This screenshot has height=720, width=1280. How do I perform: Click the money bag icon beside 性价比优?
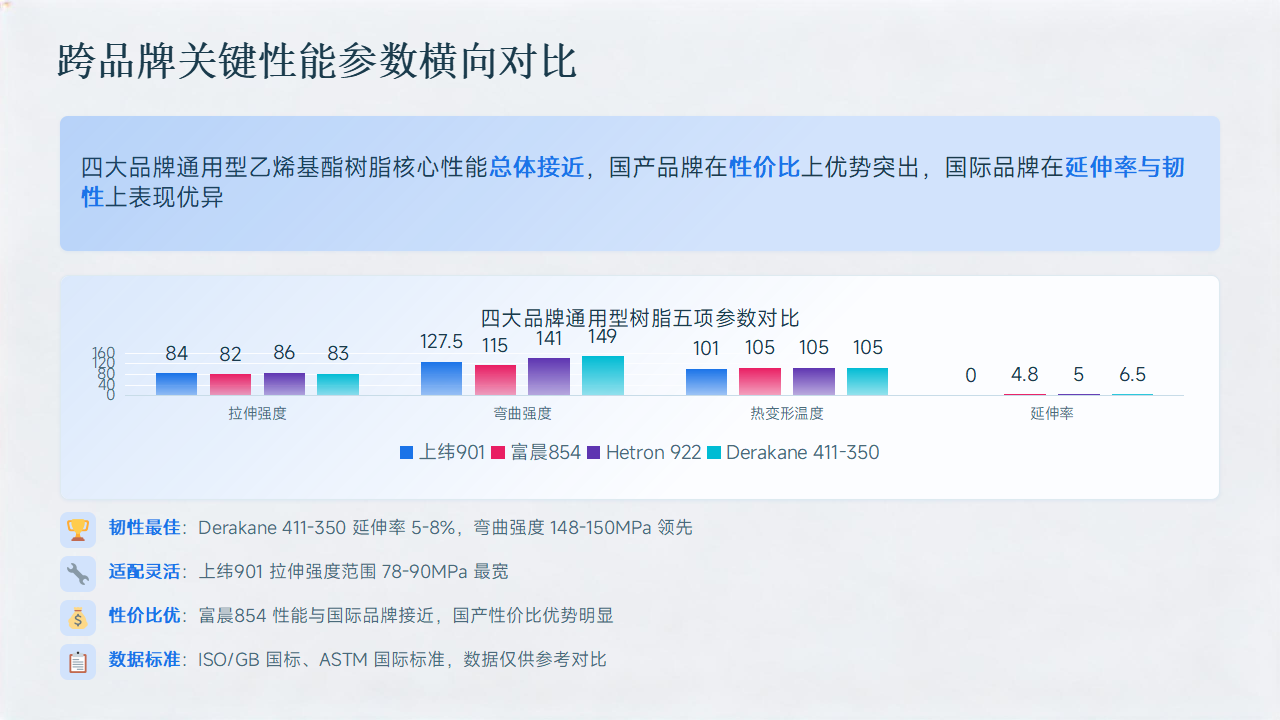point(78,617)
